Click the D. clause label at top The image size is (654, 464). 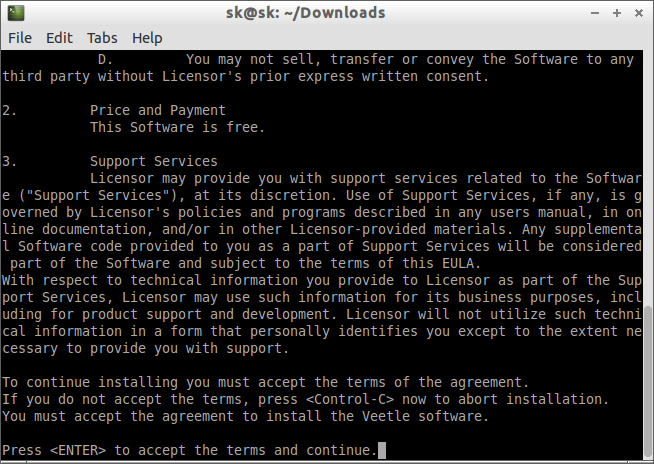click(106, 60)
